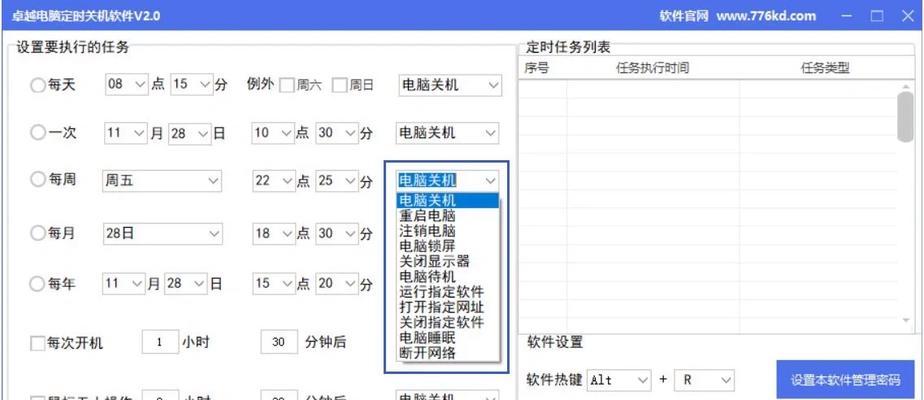Viewport: 924px width, 400px height.
Task: Enable the 周六 exception checkbox
Action: tap(286, 85)
